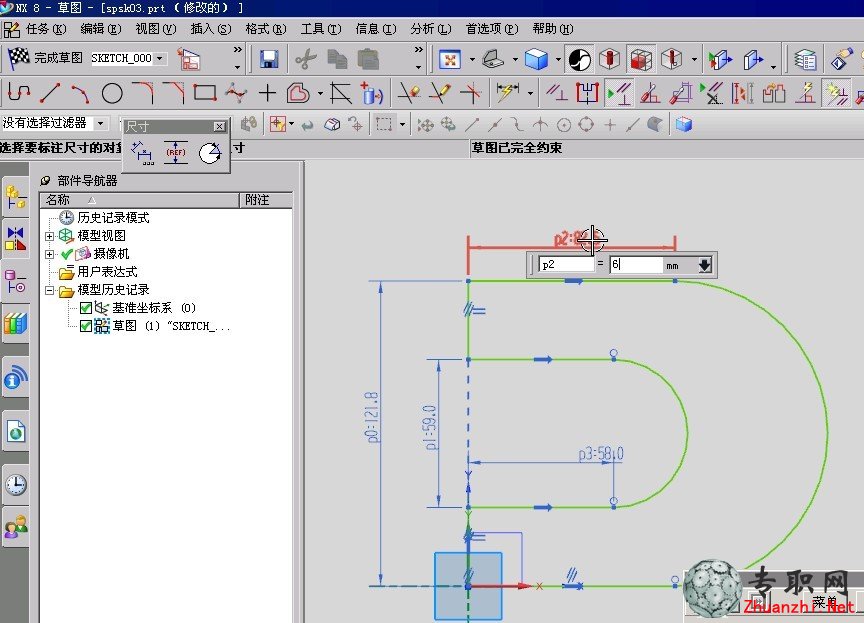Select the Make Corner tool
Screen dimensions: 864x623
[470, 93]
